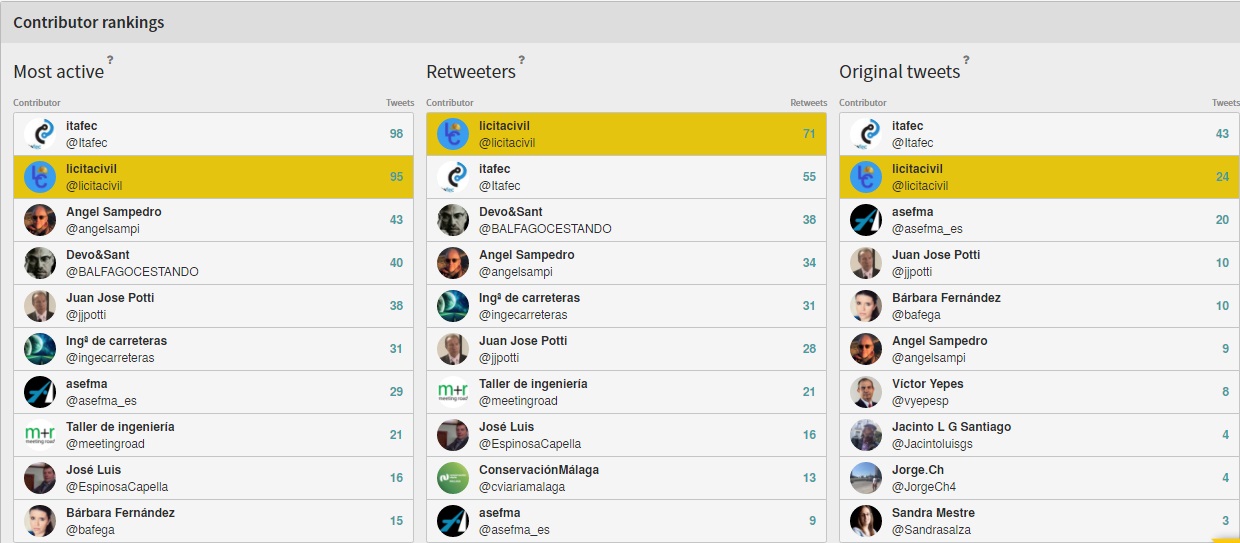
Task: Select the 71 retweets count for licitacivil
Action: (x=808, y=134)
